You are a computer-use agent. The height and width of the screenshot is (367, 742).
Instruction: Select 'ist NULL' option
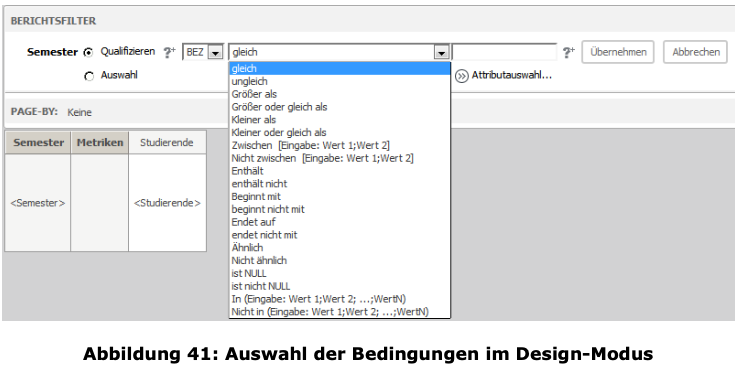coord(339,273)
